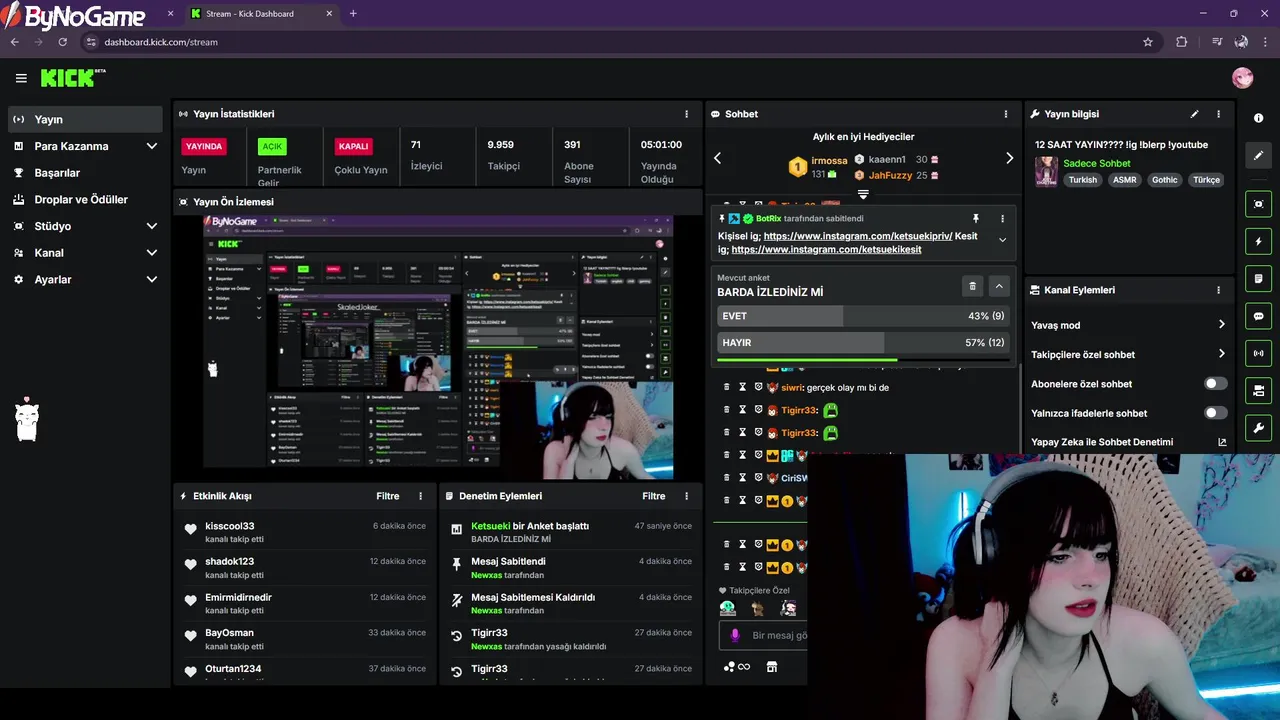
Task: Delete siwri's chat message via trash icon
Action: pyautogui.click(x=727, y=387)
